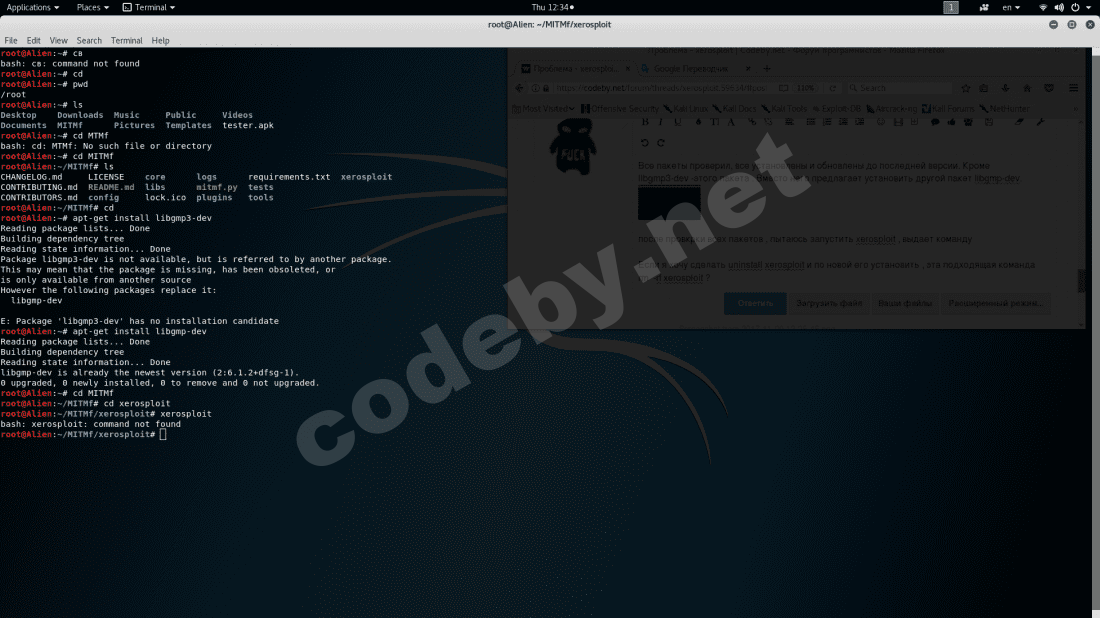The image size is (1100, 618).
Task: Click the redo arrow in forum editor
Action: pos(661,142)
